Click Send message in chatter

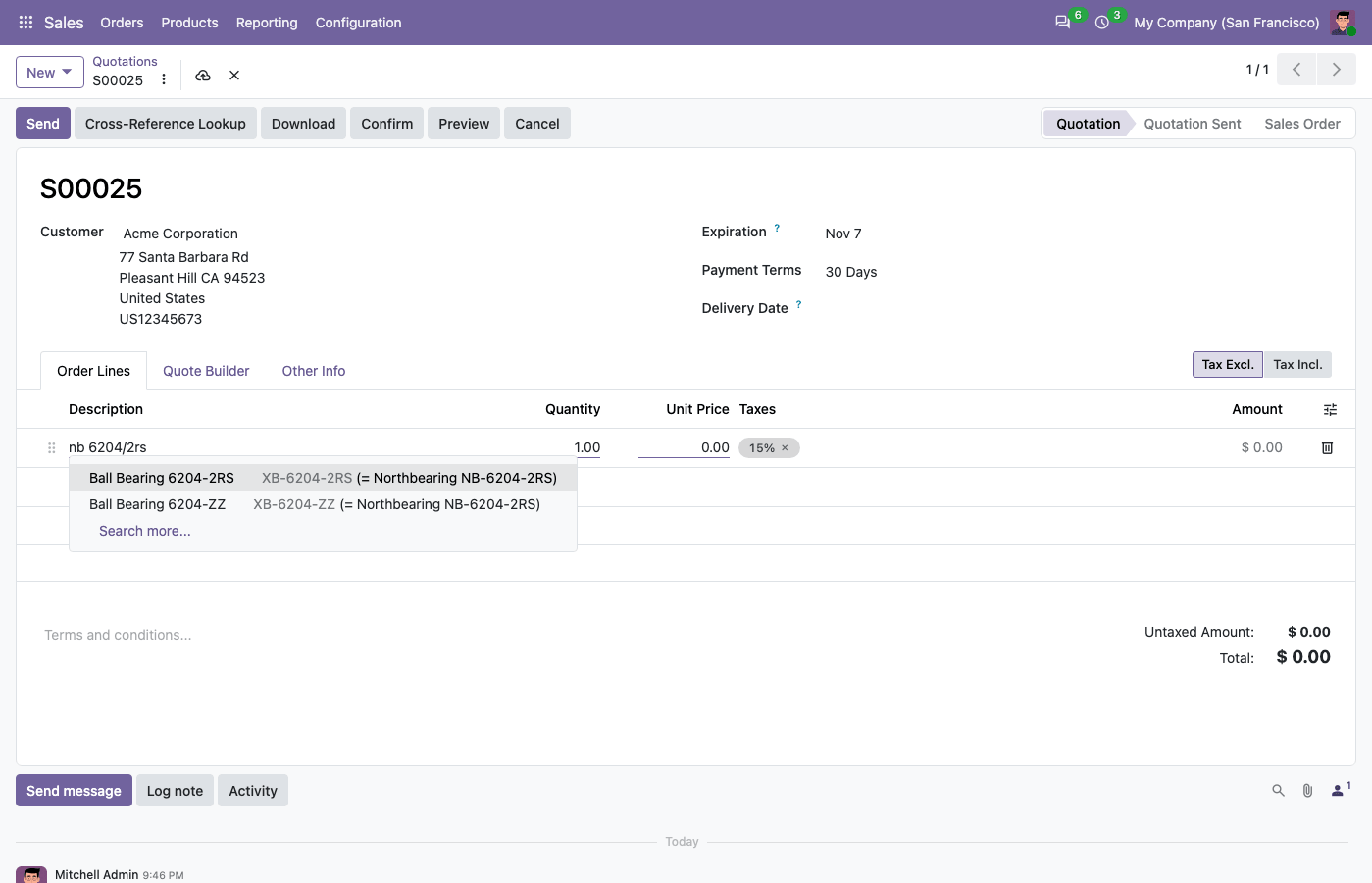74,791
